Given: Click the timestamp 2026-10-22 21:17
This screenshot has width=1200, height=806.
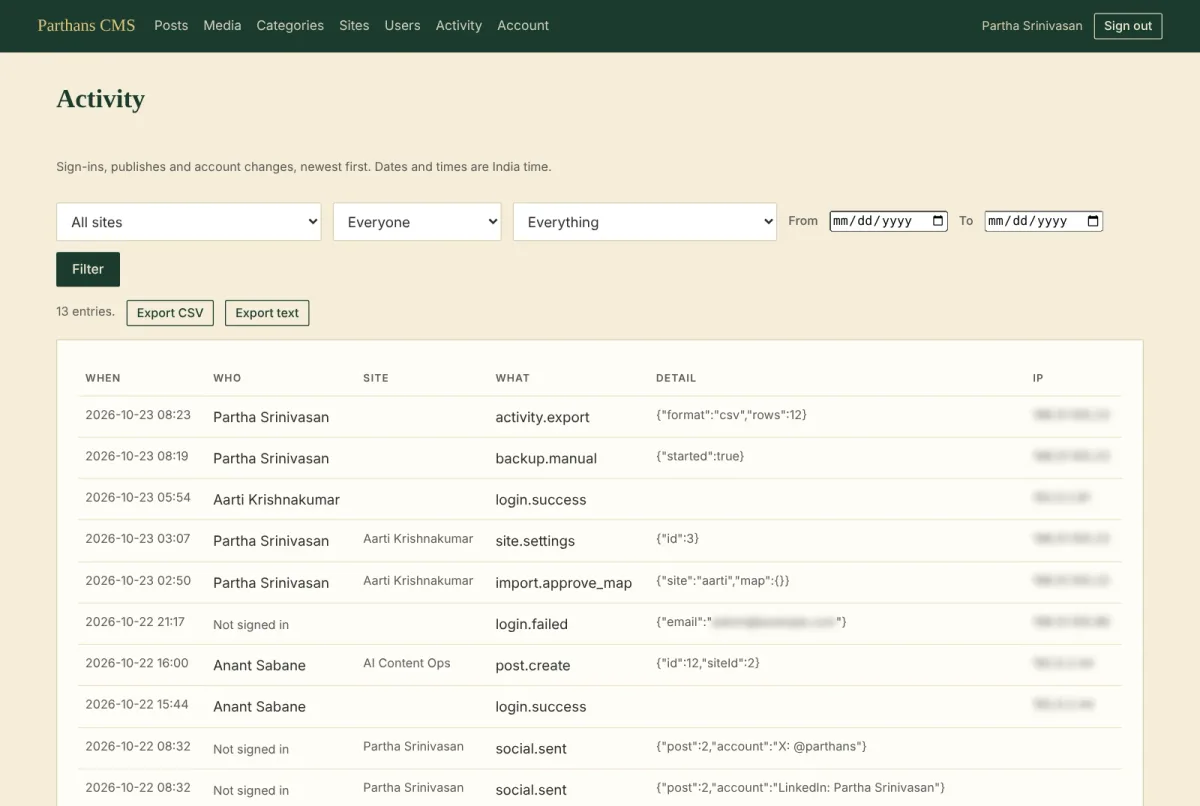Looking at the screenshot, I should pyautogui.click(x=135, y=621).
